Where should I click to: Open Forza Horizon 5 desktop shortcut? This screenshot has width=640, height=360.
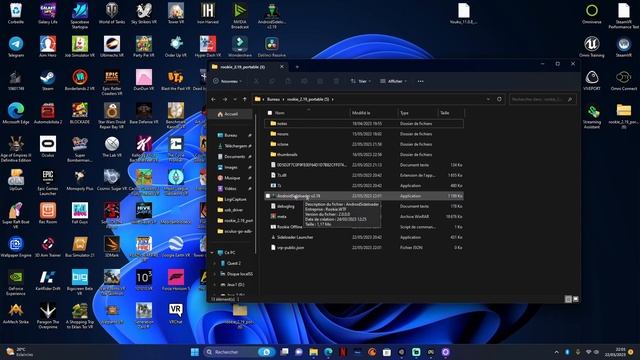point(176,280)
